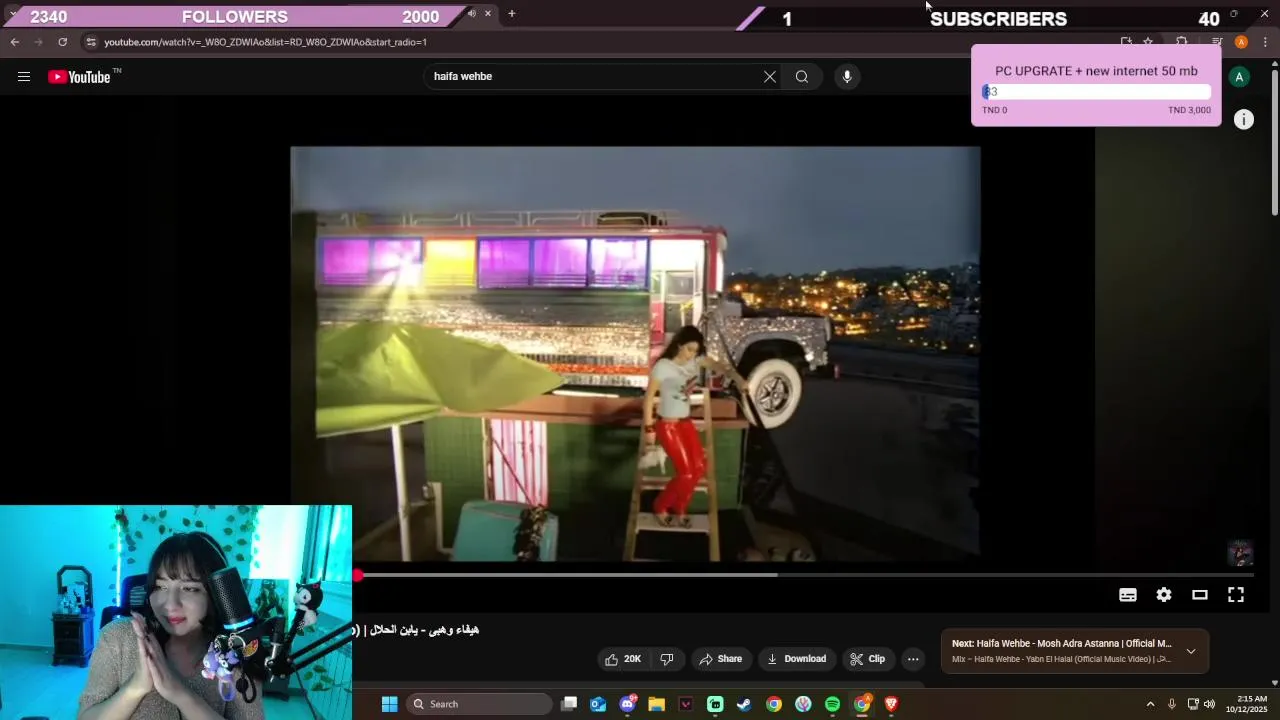Click the taskbar Search box
This screenshot has height=720, width=1280.
click(x=480, y=704)
